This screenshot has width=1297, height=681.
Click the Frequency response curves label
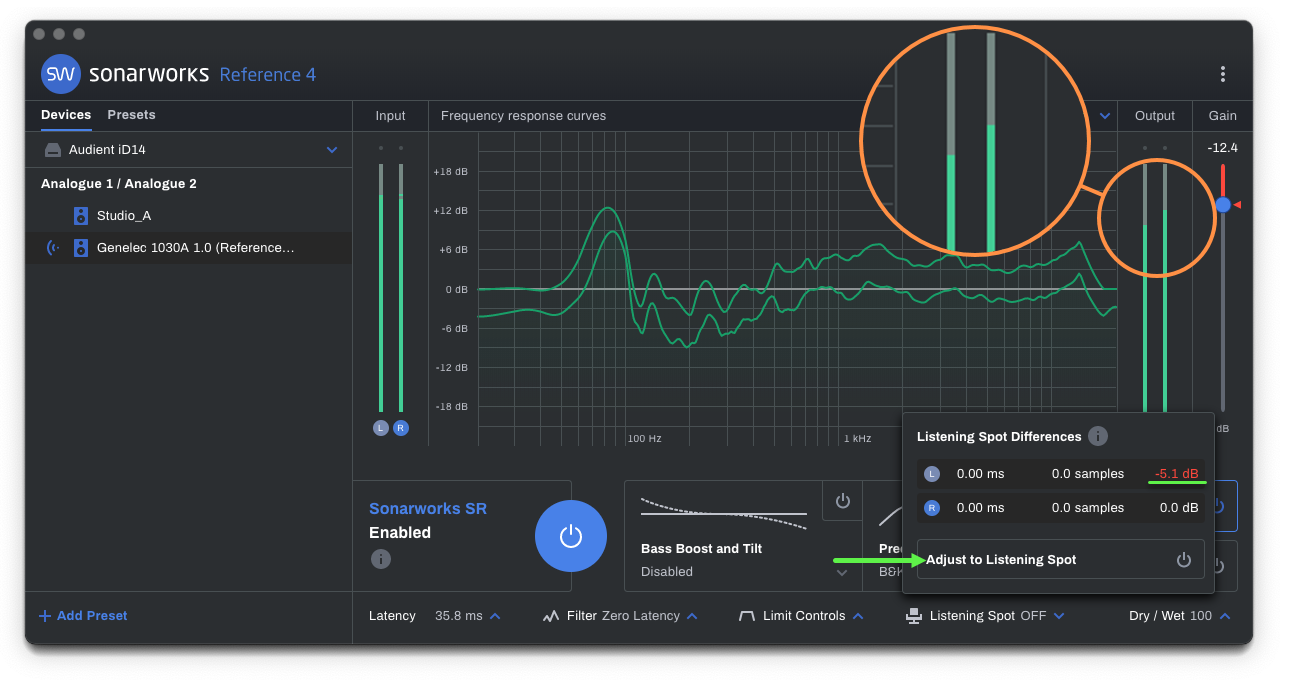tap(523, 116)
